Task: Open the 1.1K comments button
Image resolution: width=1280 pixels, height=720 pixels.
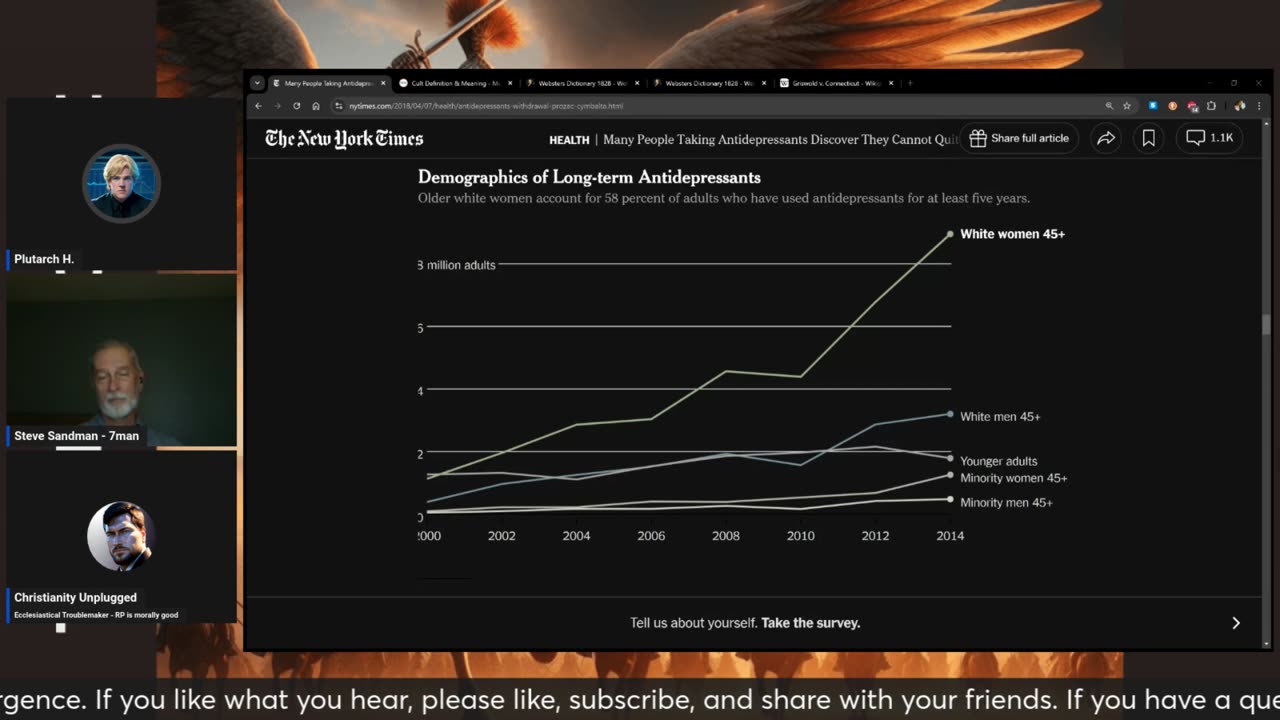Action: 1209,138
